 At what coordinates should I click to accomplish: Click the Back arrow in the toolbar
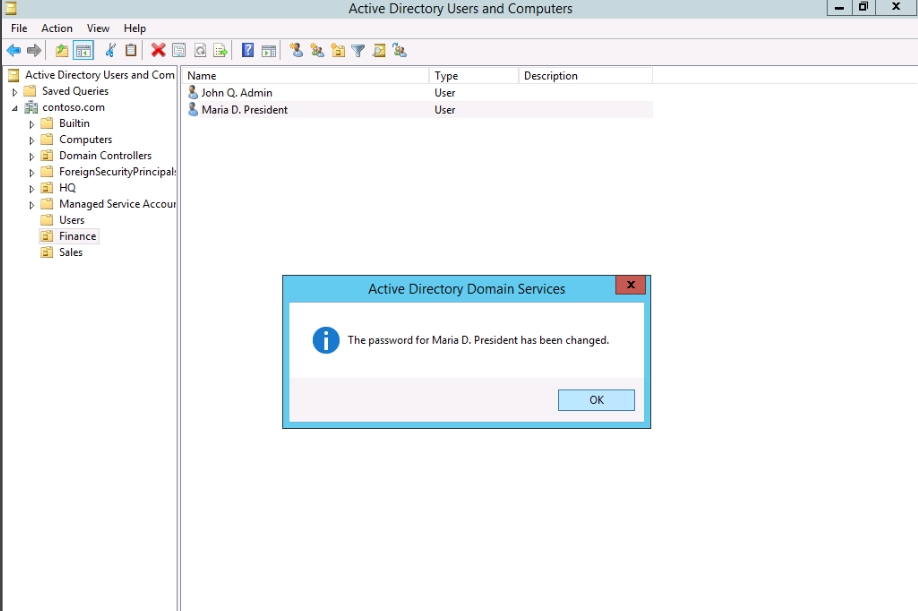14,50
